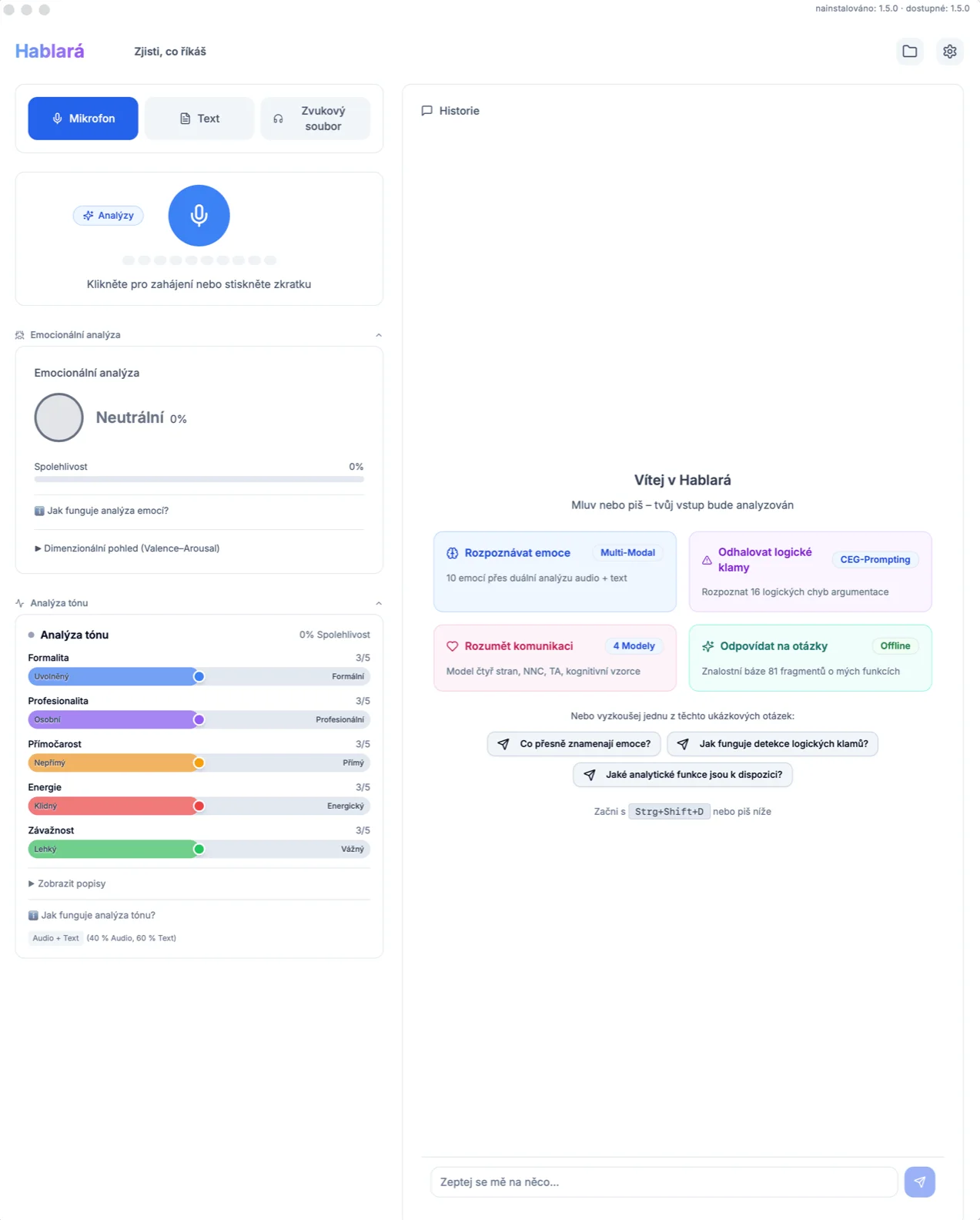Click the sparkle icon on Odpovídat na otázky card
This screenshot has width=980, height=1220.
point(708,646)
